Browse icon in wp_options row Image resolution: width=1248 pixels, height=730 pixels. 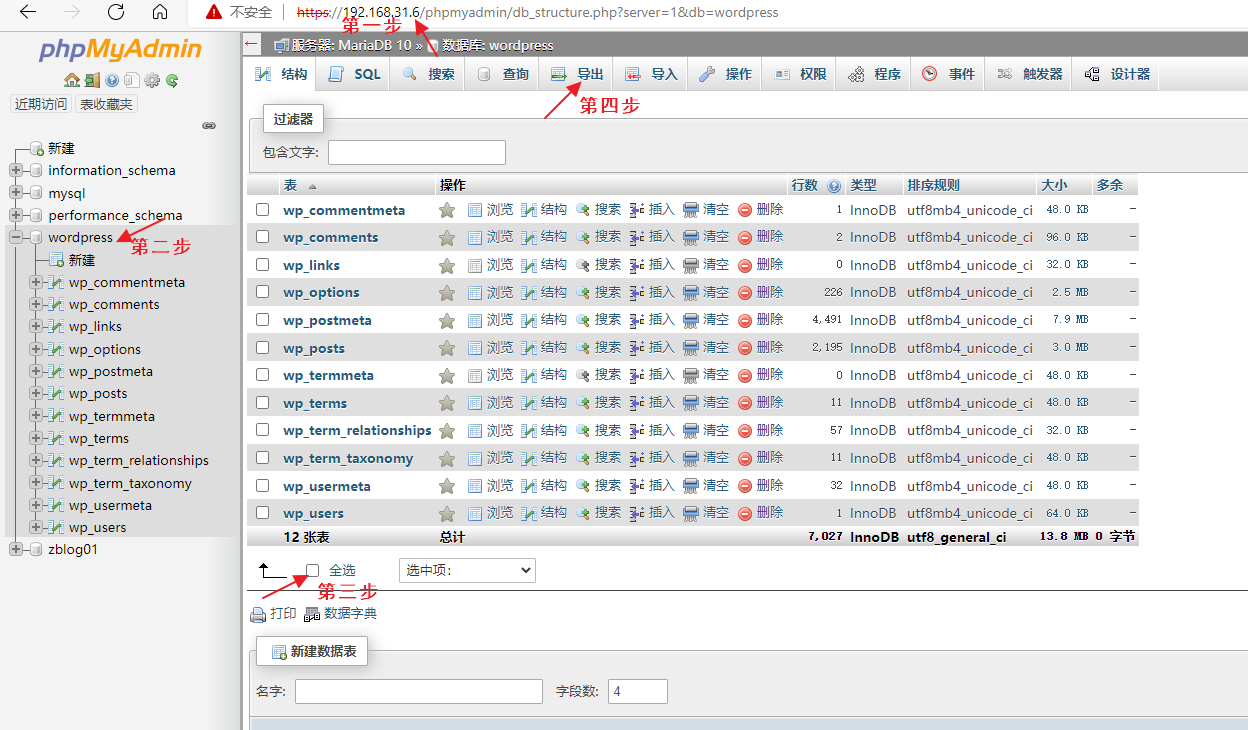point(475,293)
